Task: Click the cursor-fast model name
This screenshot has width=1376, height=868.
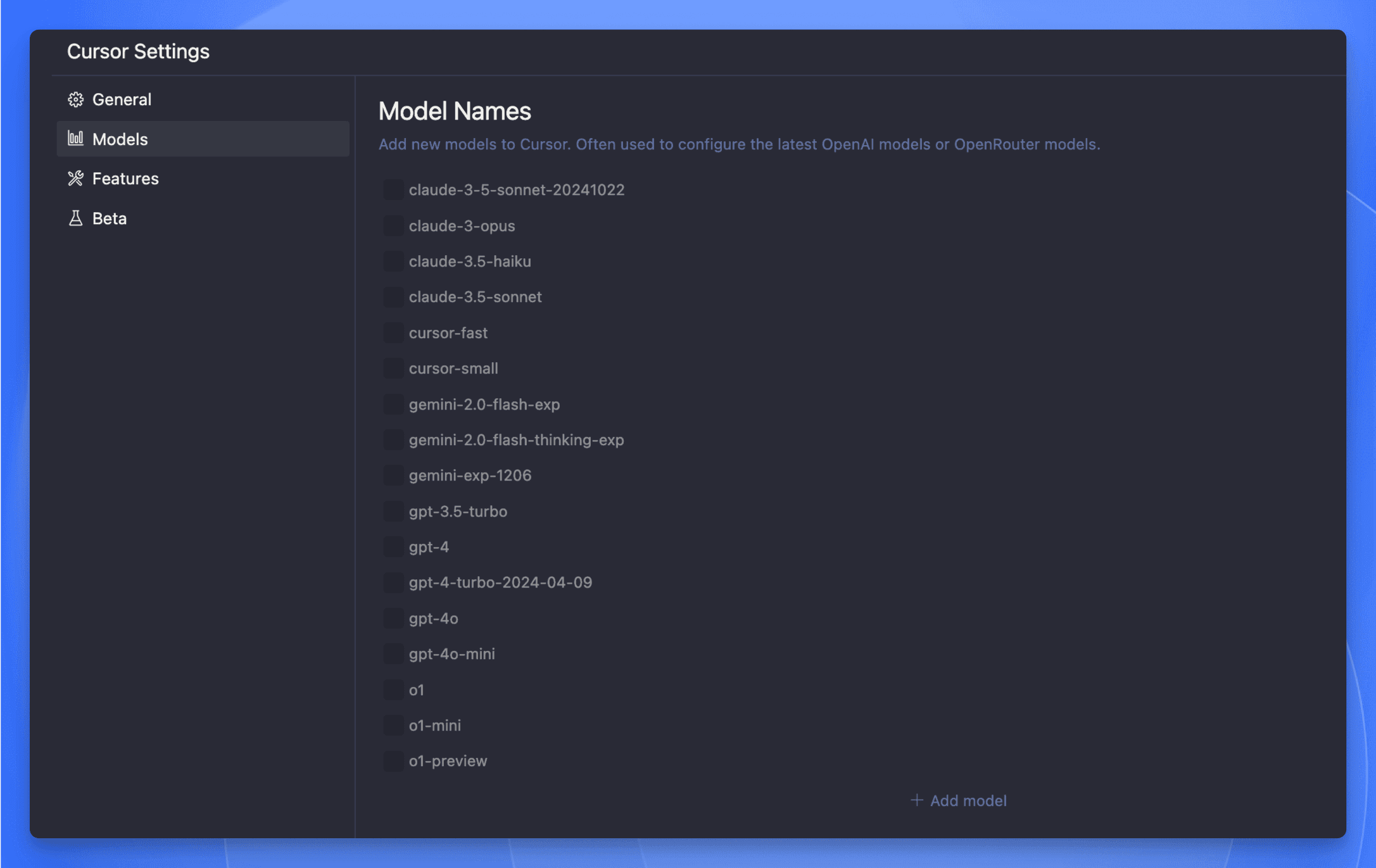Action: pyautogui.click(x=448, y=332)
